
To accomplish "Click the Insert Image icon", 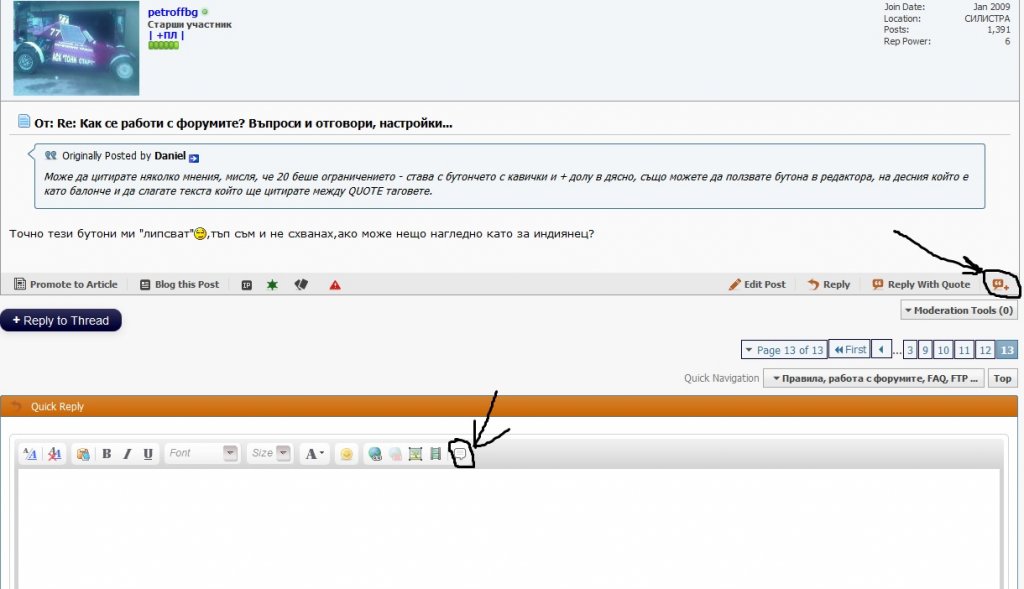I will tap(415, 454).
